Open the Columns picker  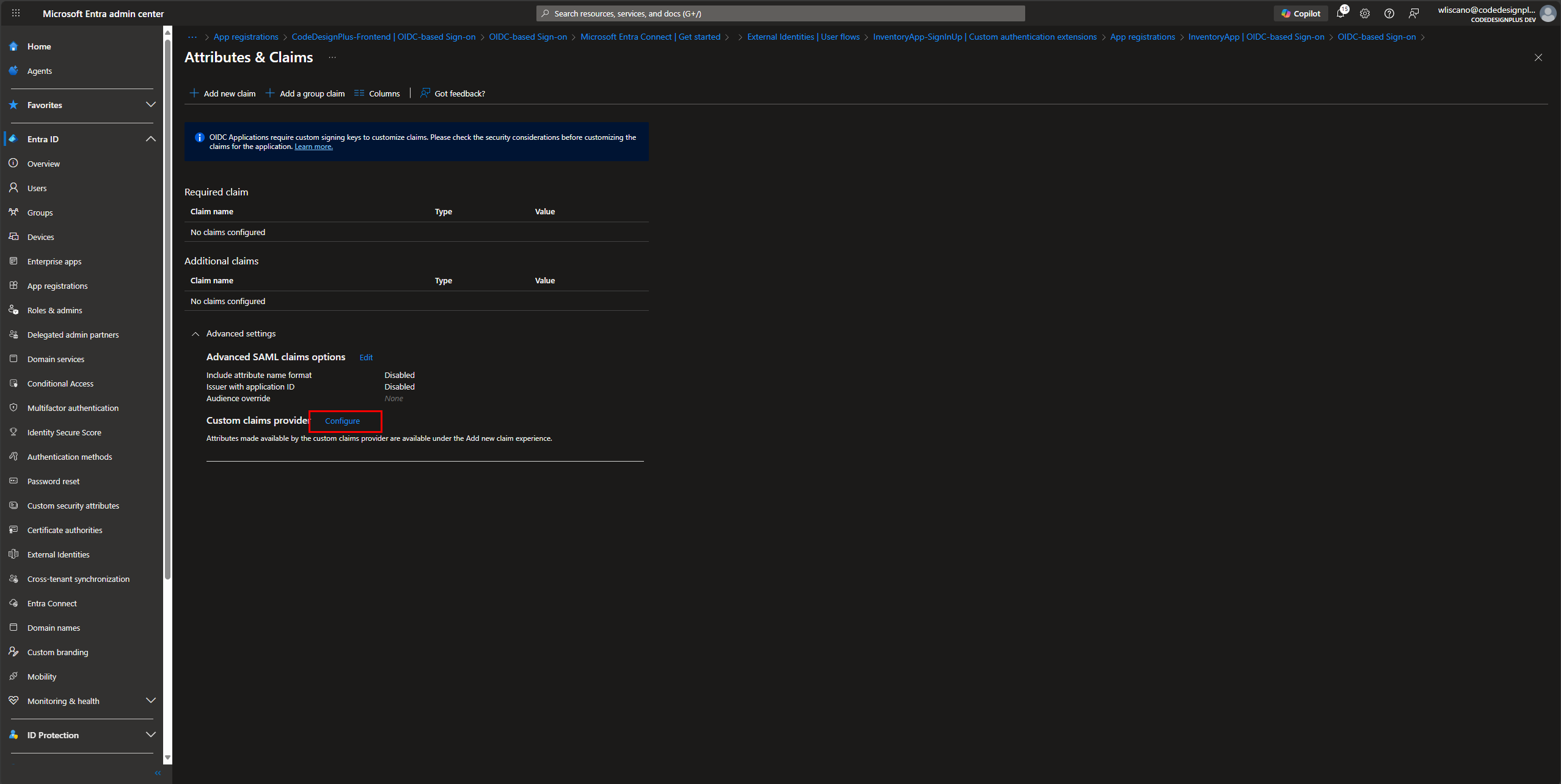point(377,93)
